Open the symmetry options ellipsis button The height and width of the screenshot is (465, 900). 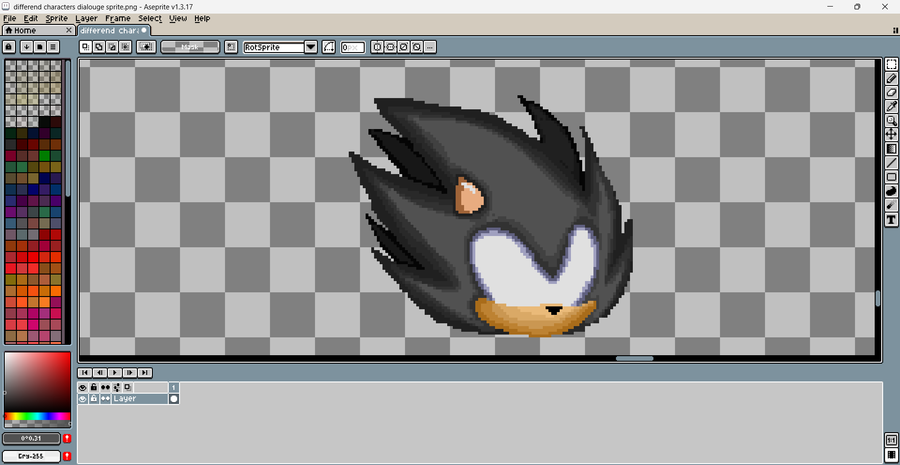(x=430, y=47)
